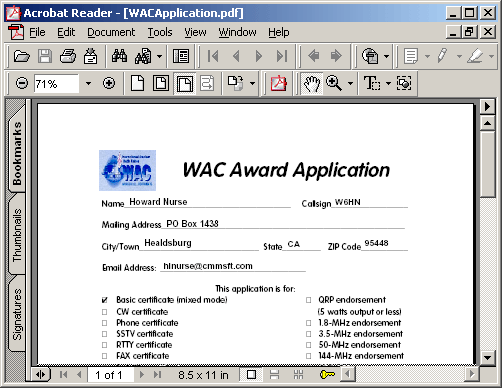This screenshot has width=502, height=388.
Task: Click the Previous View left arrow
Action: (313, 56)
